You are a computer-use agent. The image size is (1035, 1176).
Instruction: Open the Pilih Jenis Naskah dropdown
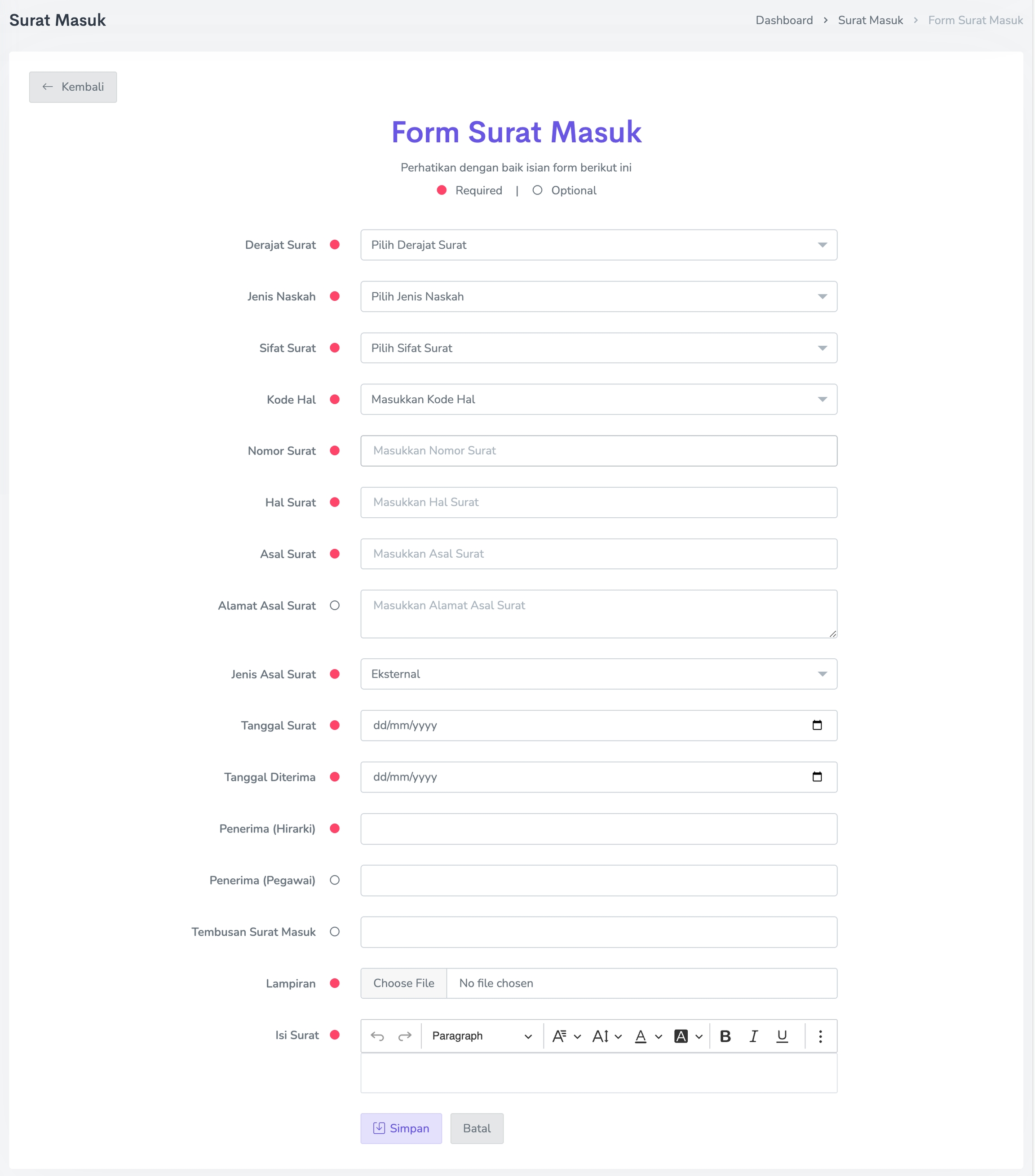598,297
